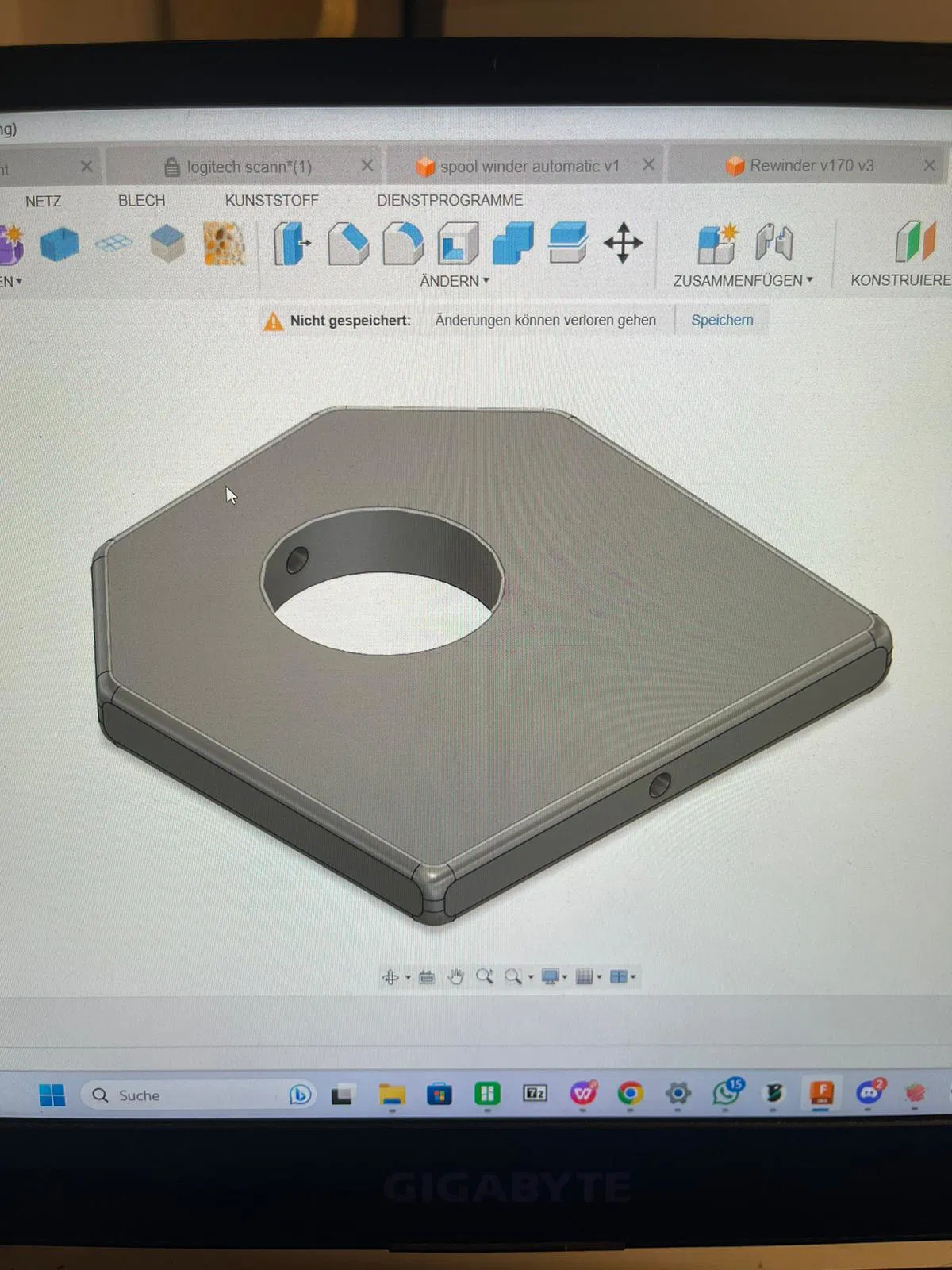Open the KONSTRUIEREN dropdown label
The image size is (952, 1270).
[x=900, y=280]
